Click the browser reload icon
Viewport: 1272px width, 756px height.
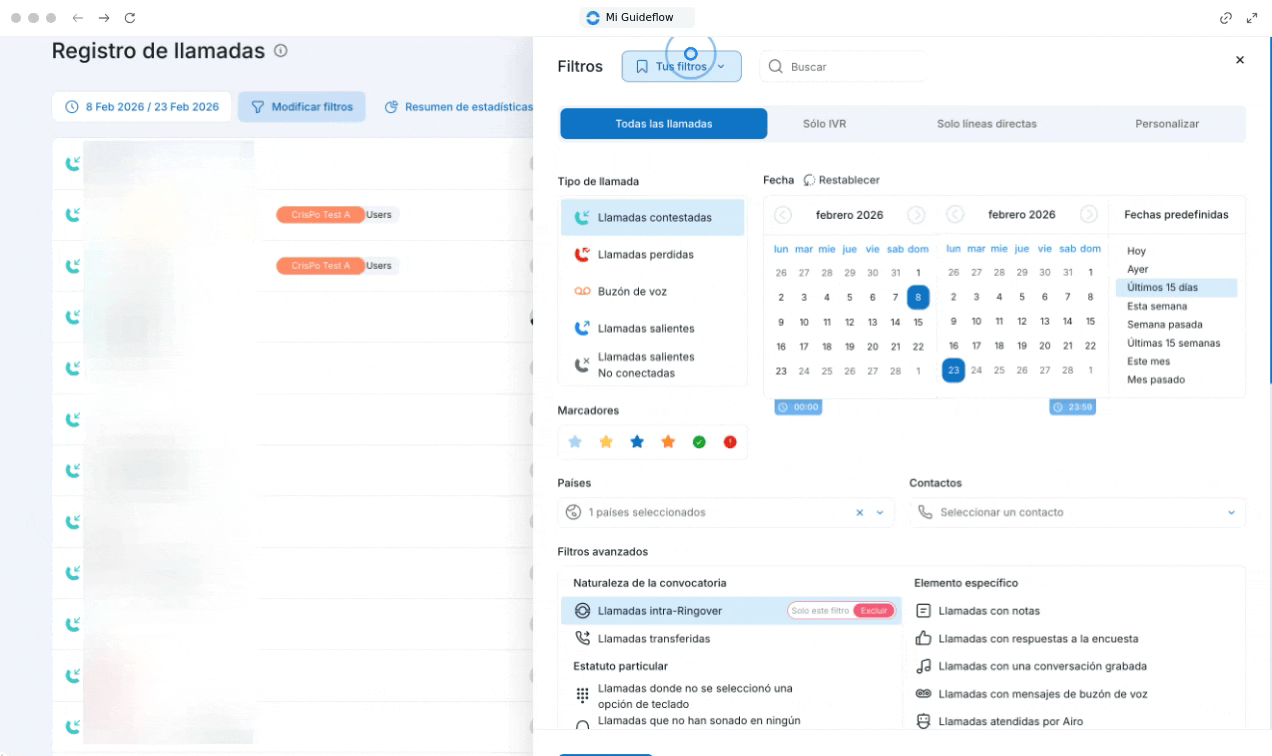click(x=130, y=18)
